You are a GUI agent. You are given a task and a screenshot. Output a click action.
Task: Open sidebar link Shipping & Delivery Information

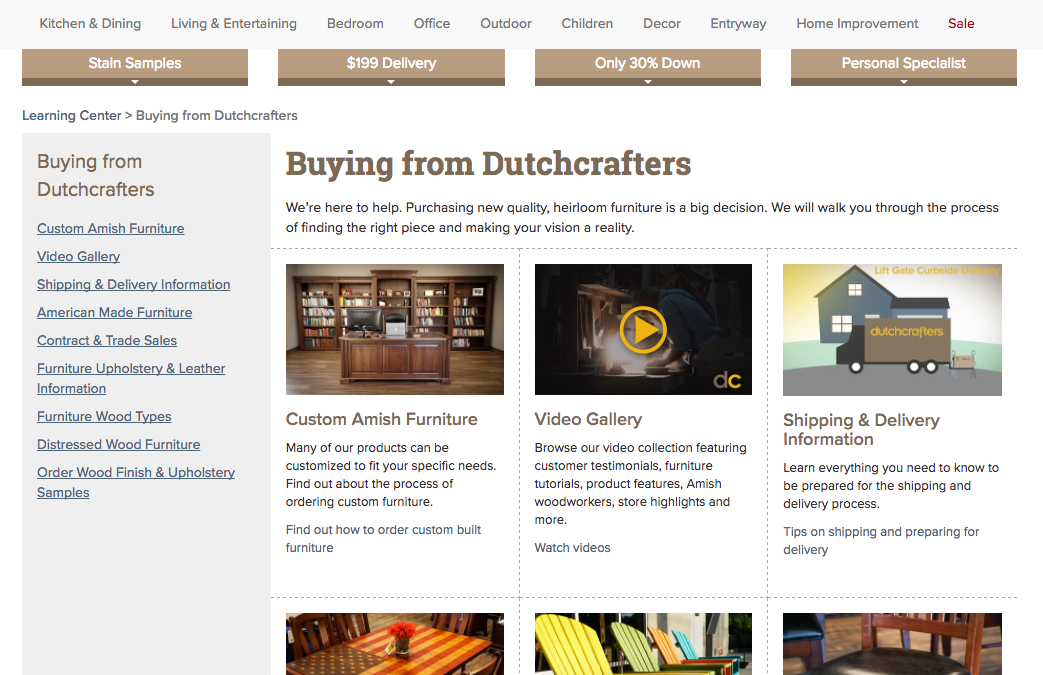pos(134,284)
